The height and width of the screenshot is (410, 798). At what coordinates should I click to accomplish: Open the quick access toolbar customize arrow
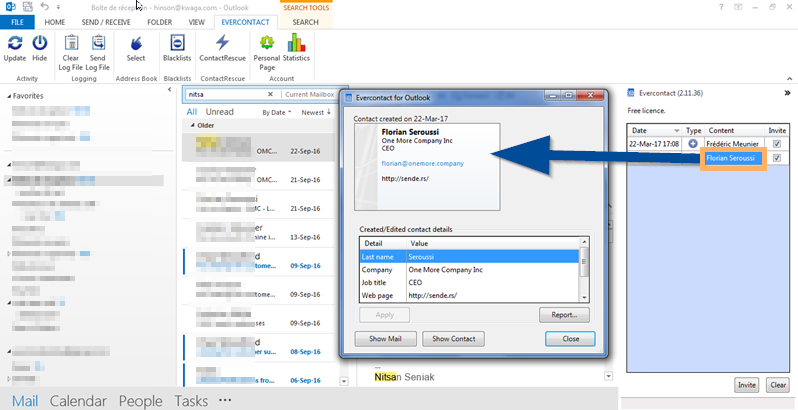(58, 7)
